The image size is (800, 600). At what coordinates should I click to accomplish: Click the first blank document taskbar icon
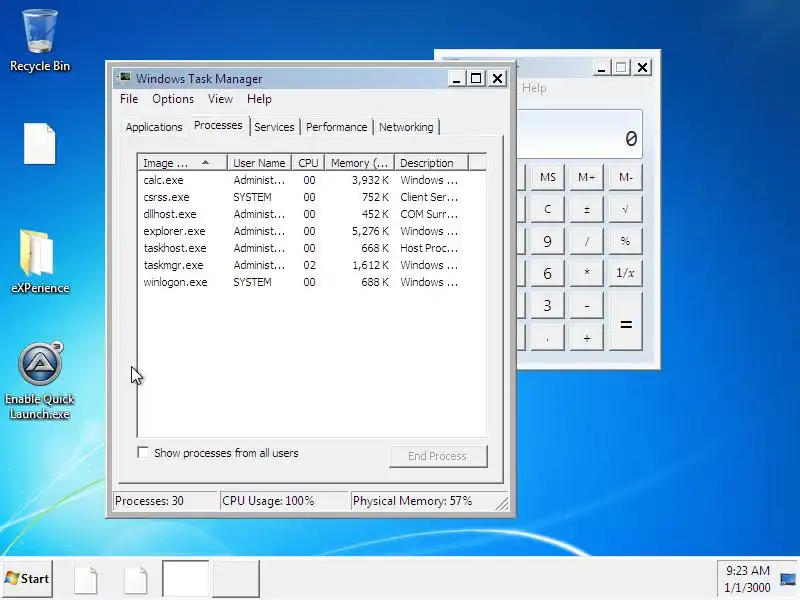click(86, 579)
